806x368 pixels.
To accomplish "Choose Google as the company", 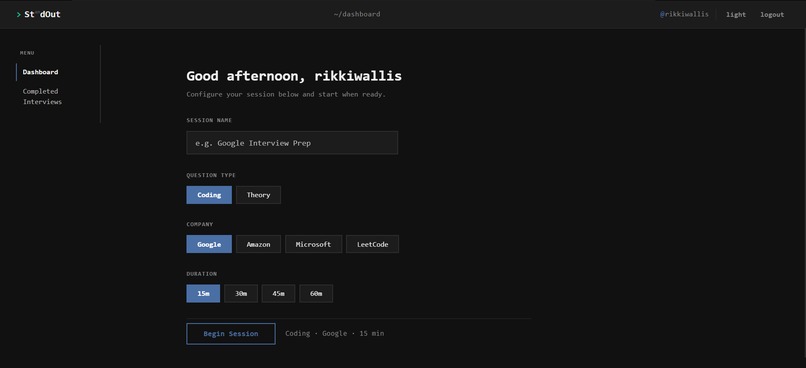I will (209, 244).
